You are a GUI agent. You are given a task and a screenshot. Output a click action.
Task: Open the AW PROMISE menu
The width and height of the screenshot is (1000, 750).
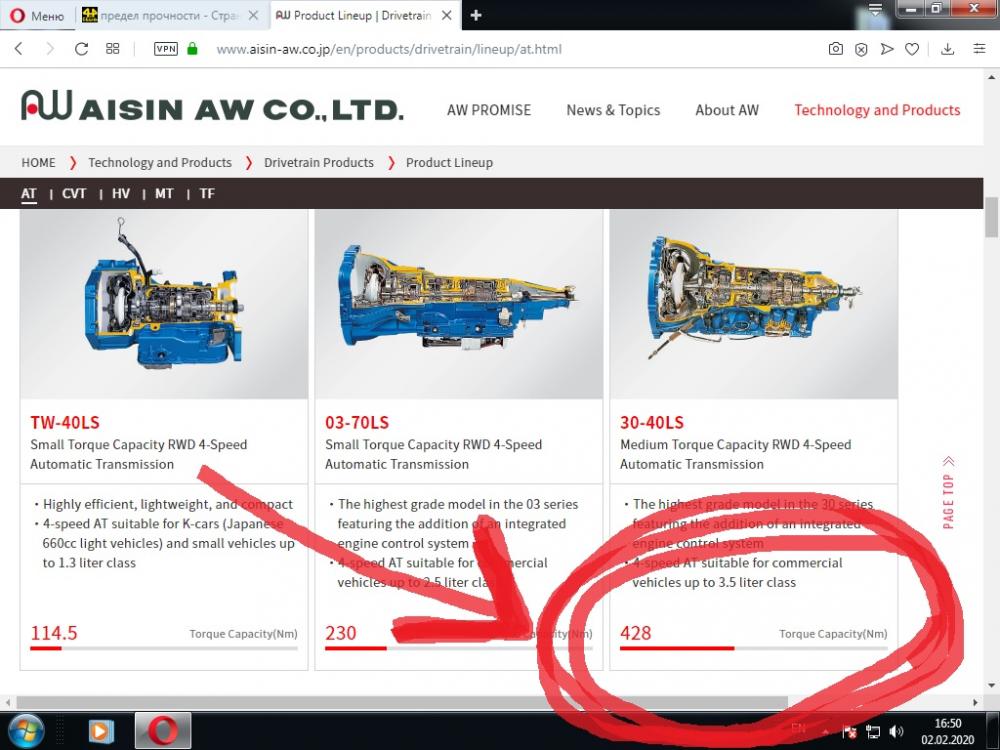[489, 110]
